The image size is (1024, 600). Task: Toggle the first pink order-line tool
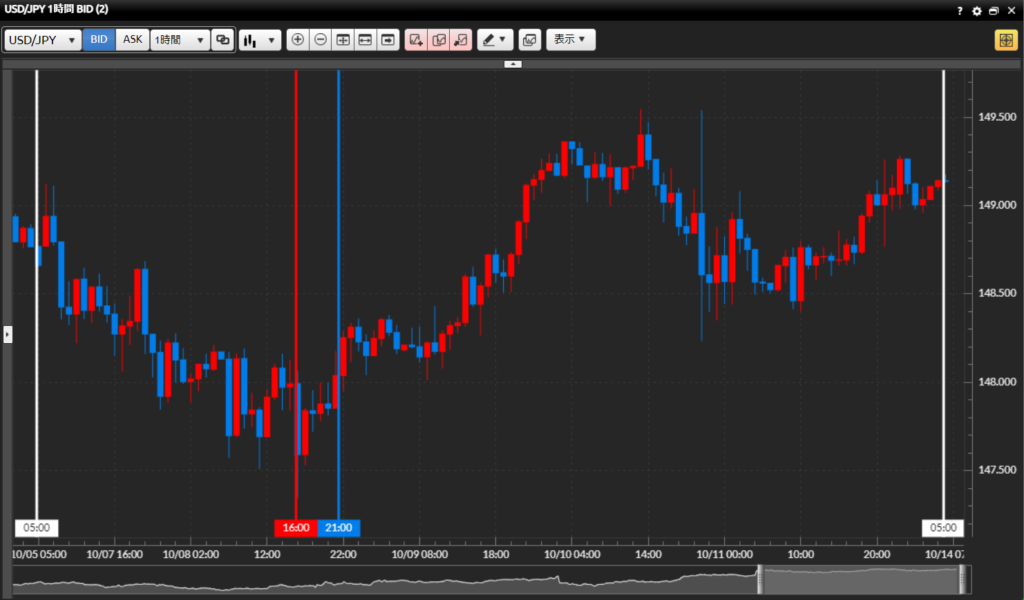click(x=415, y=40)
